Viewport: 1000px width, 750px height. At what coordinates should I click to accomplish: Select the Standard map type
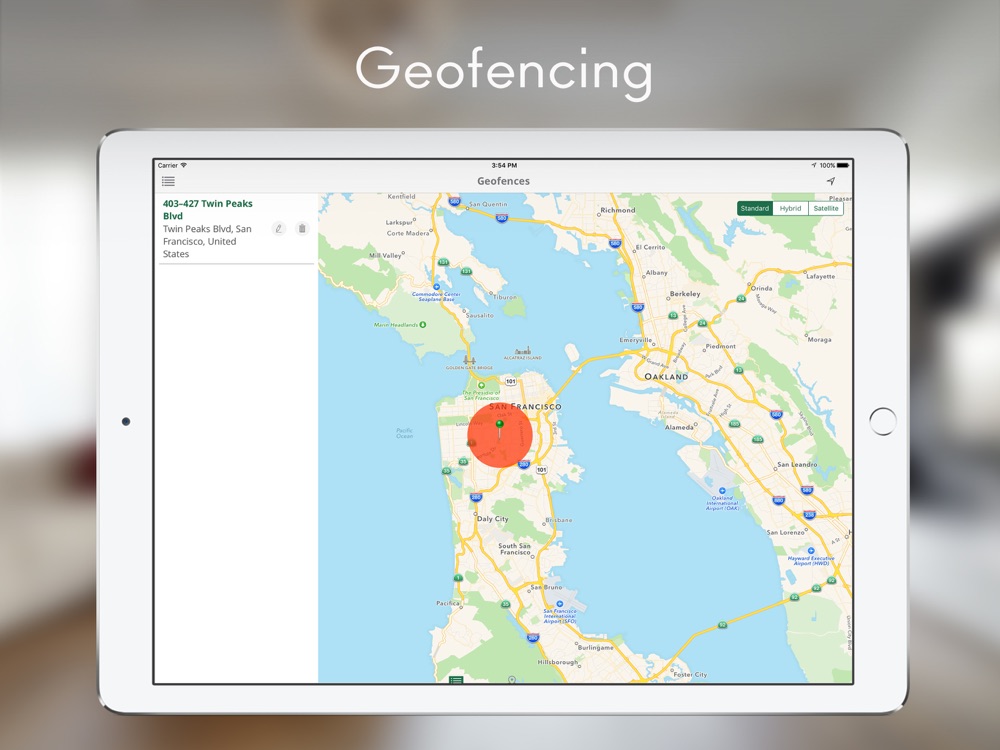pyautogui.click(x=755, y=209)
